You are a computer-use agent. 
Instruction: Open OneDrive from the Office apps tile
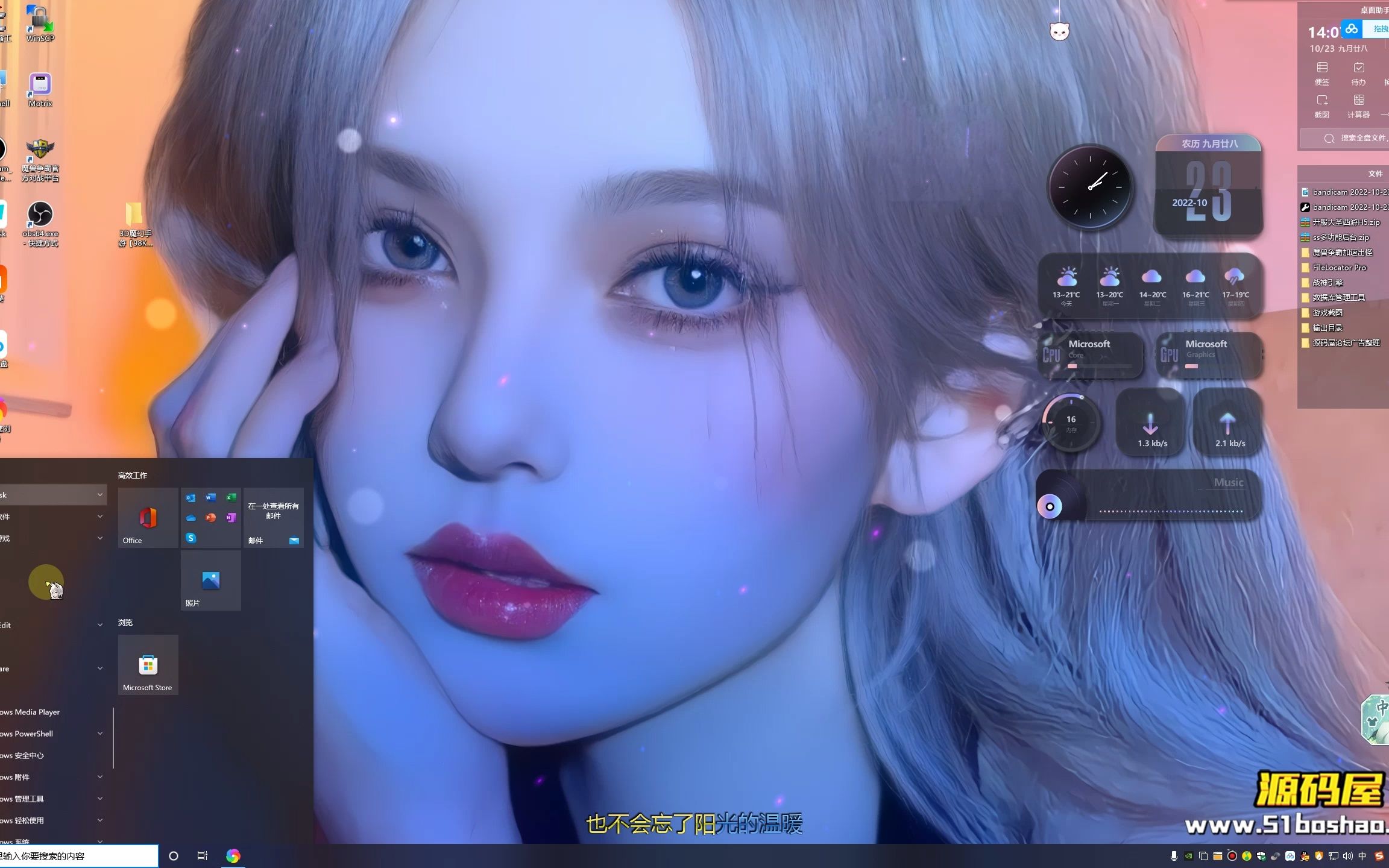(191, 517)
